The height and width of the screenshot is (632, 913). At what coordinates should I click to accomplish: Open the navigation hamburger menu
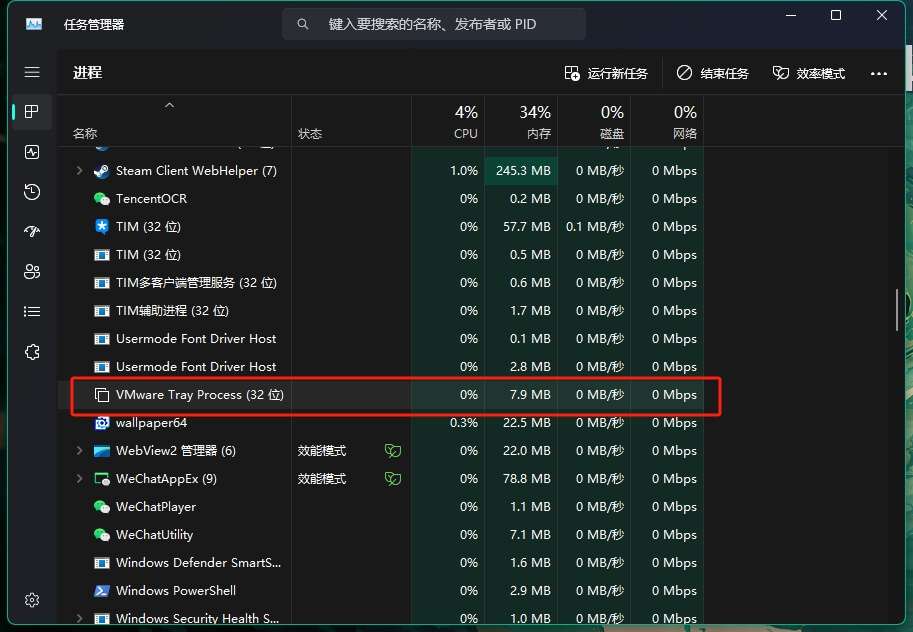point(31,72)
